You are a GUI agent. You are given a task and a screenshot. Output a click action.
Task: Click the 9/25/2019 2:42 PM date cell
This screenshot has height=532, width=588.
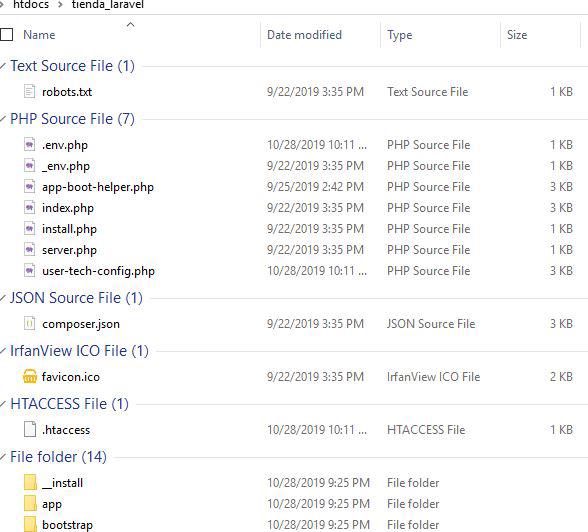(x=315, y=187)
